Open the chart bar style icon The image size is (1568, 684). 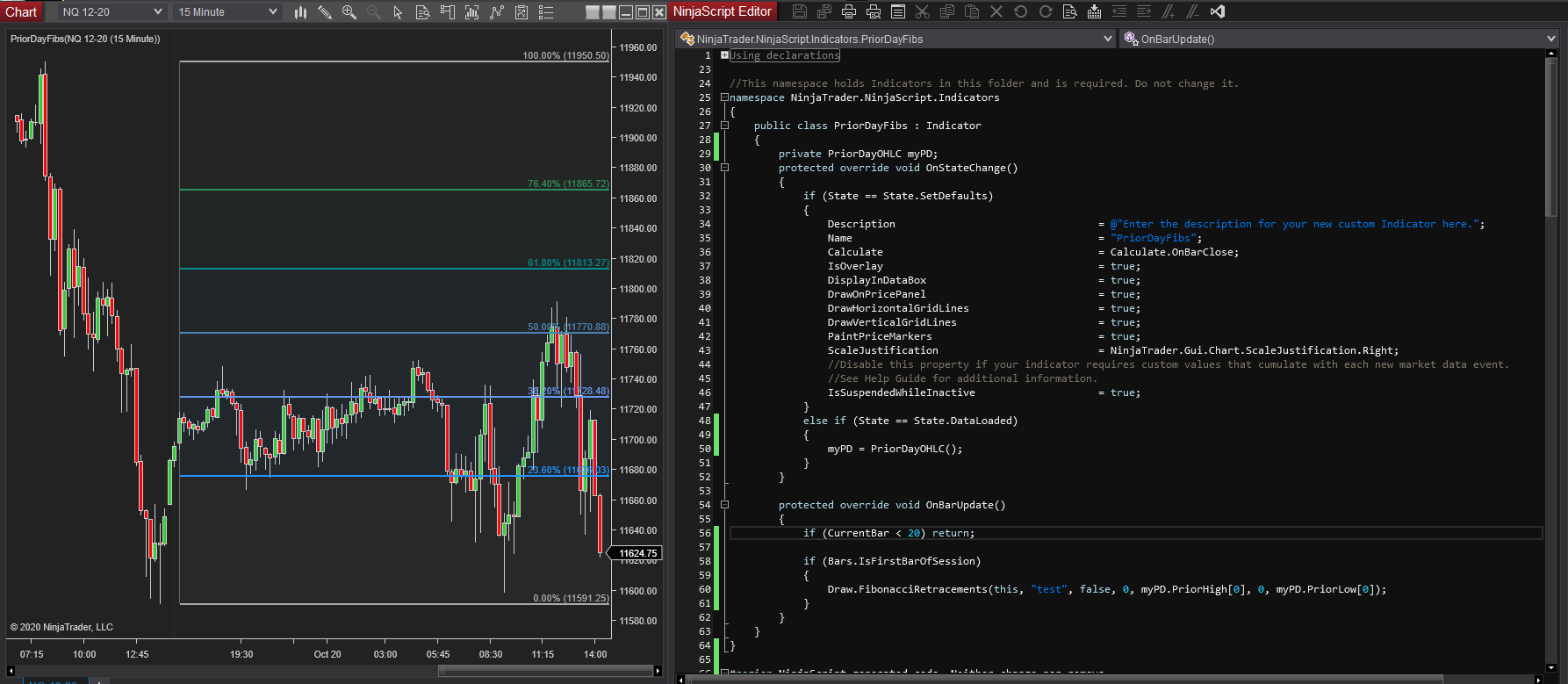300,12
